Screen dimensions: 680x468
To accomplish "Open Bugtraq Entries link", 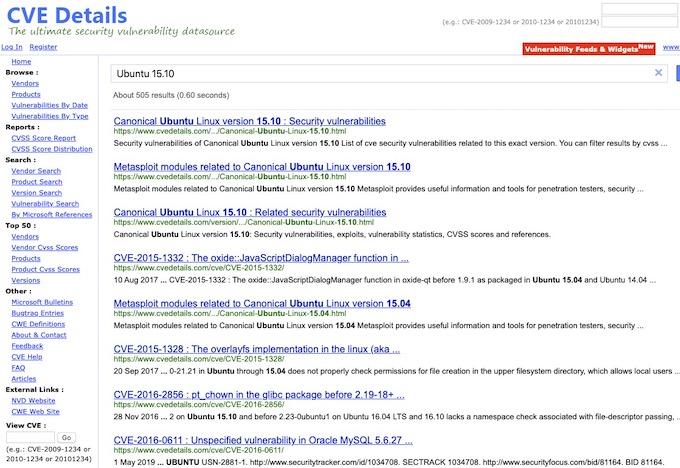I will click(x=38, y=313).
